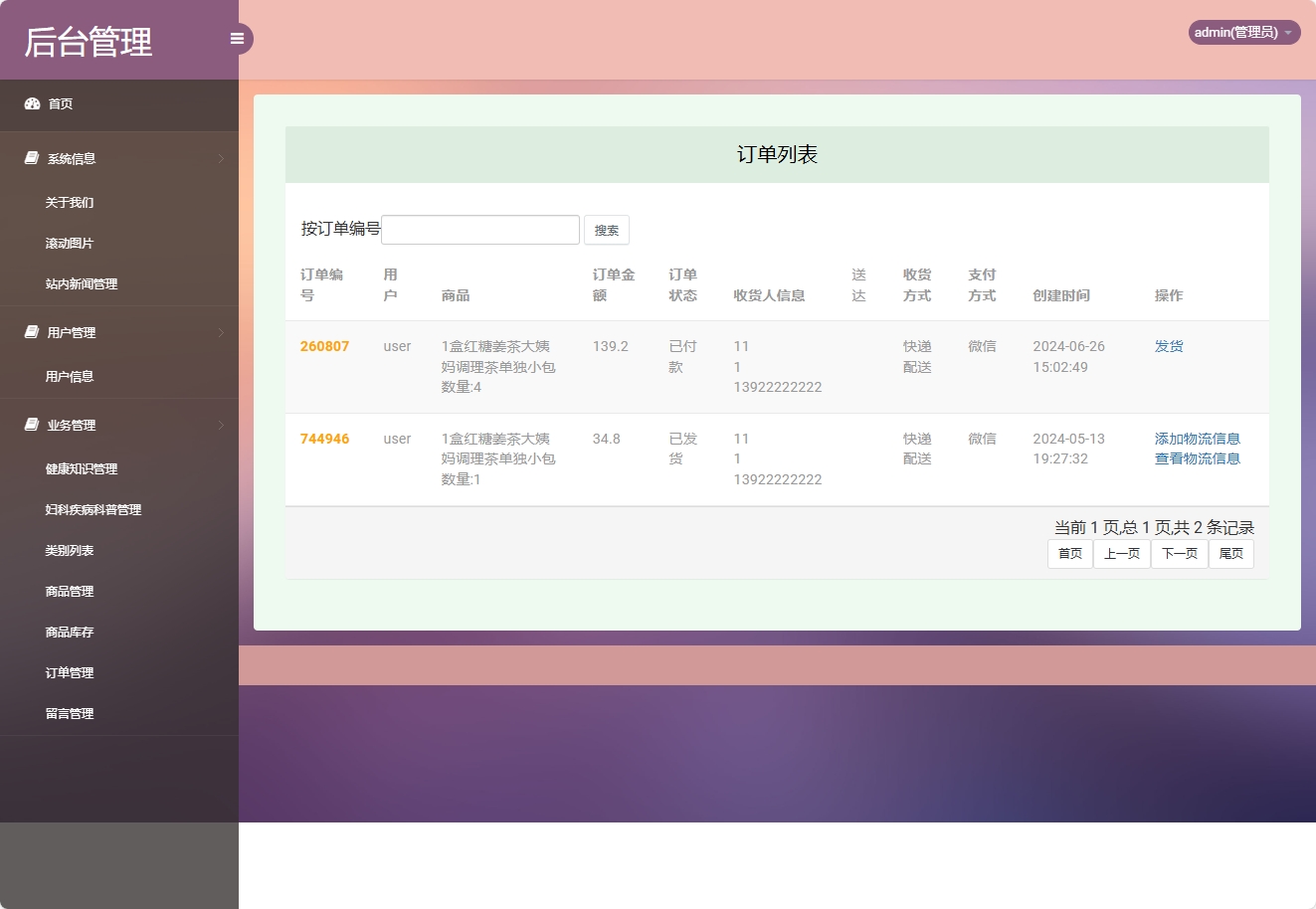Image resolution: width=1316 pixels, height=909 pixels.
Task: Click 查看物流信息 for order 744946
Action: (1197, 458)
